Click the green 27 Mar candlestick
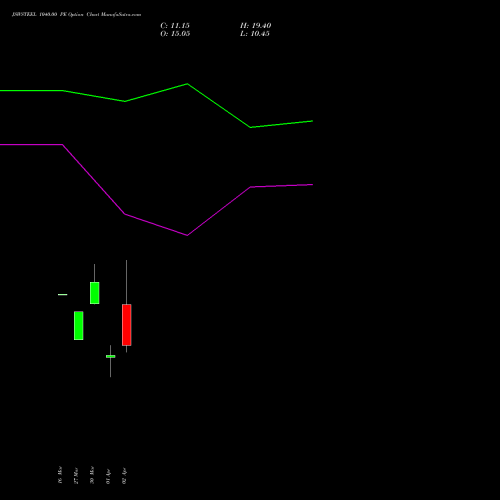This screenshot has width=500, height=500. (79, 325)
